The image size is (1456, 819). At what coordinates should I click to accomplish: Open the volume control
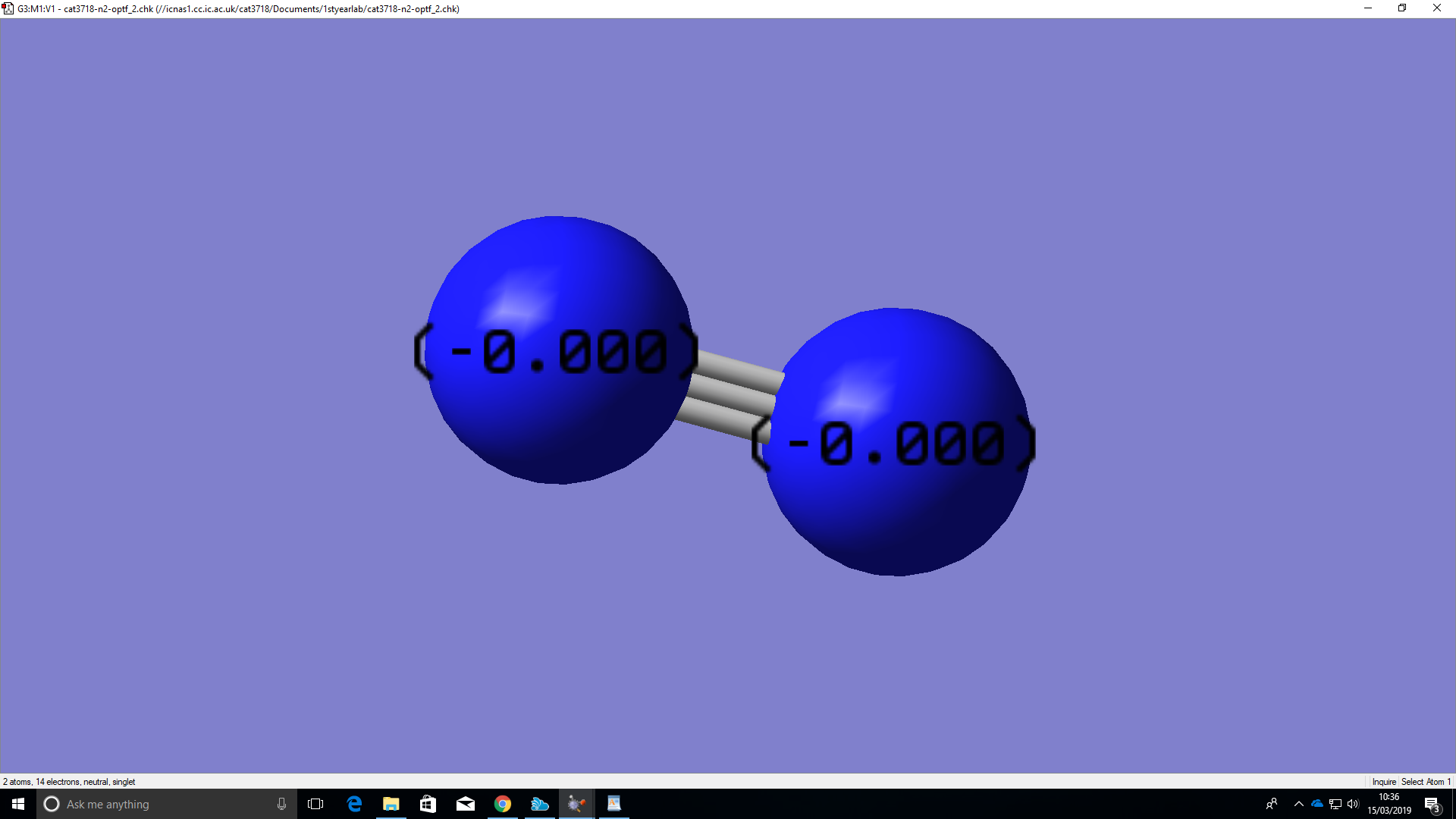[1354, 804]
